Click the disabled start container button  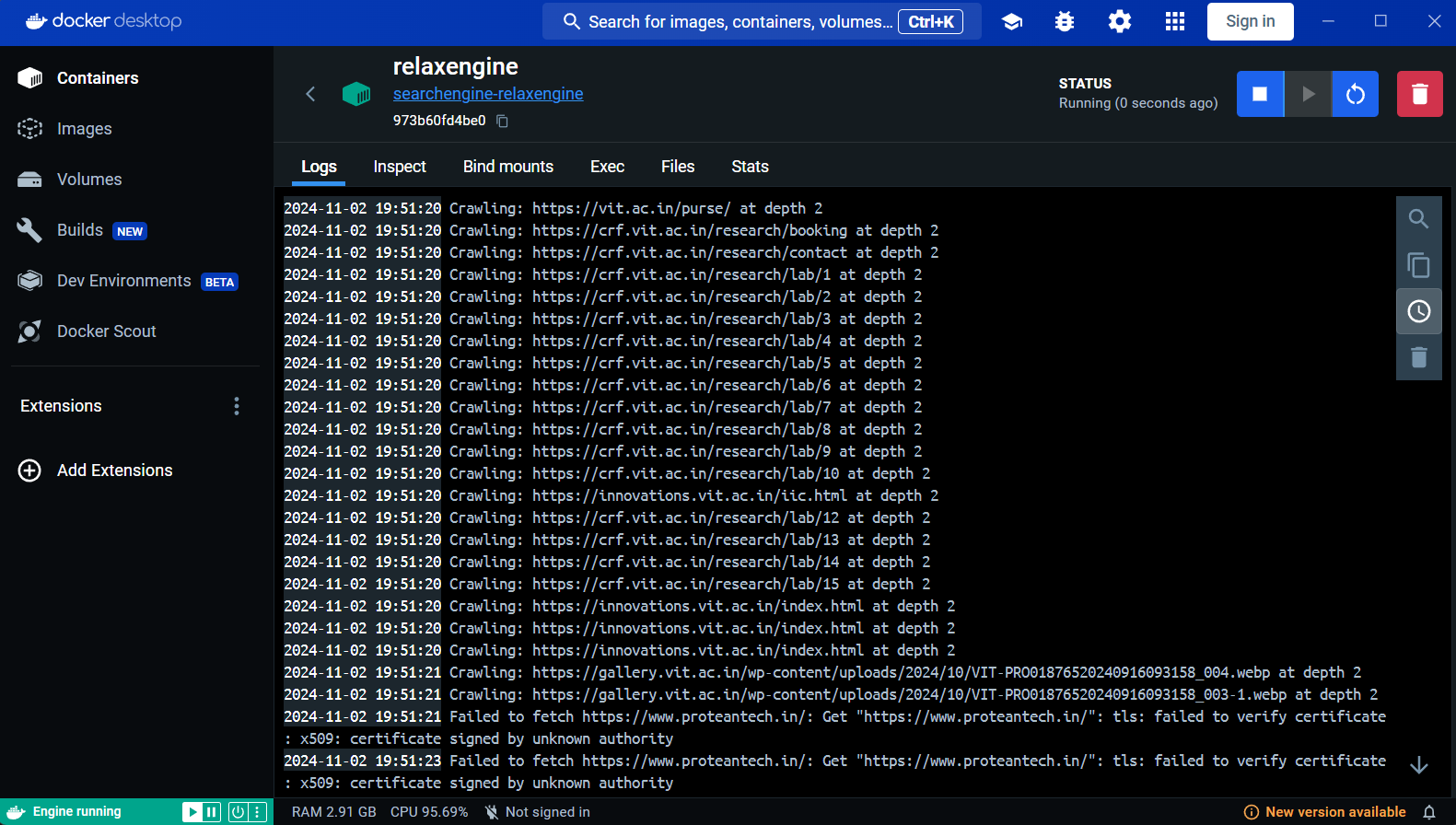point(1308,94)
